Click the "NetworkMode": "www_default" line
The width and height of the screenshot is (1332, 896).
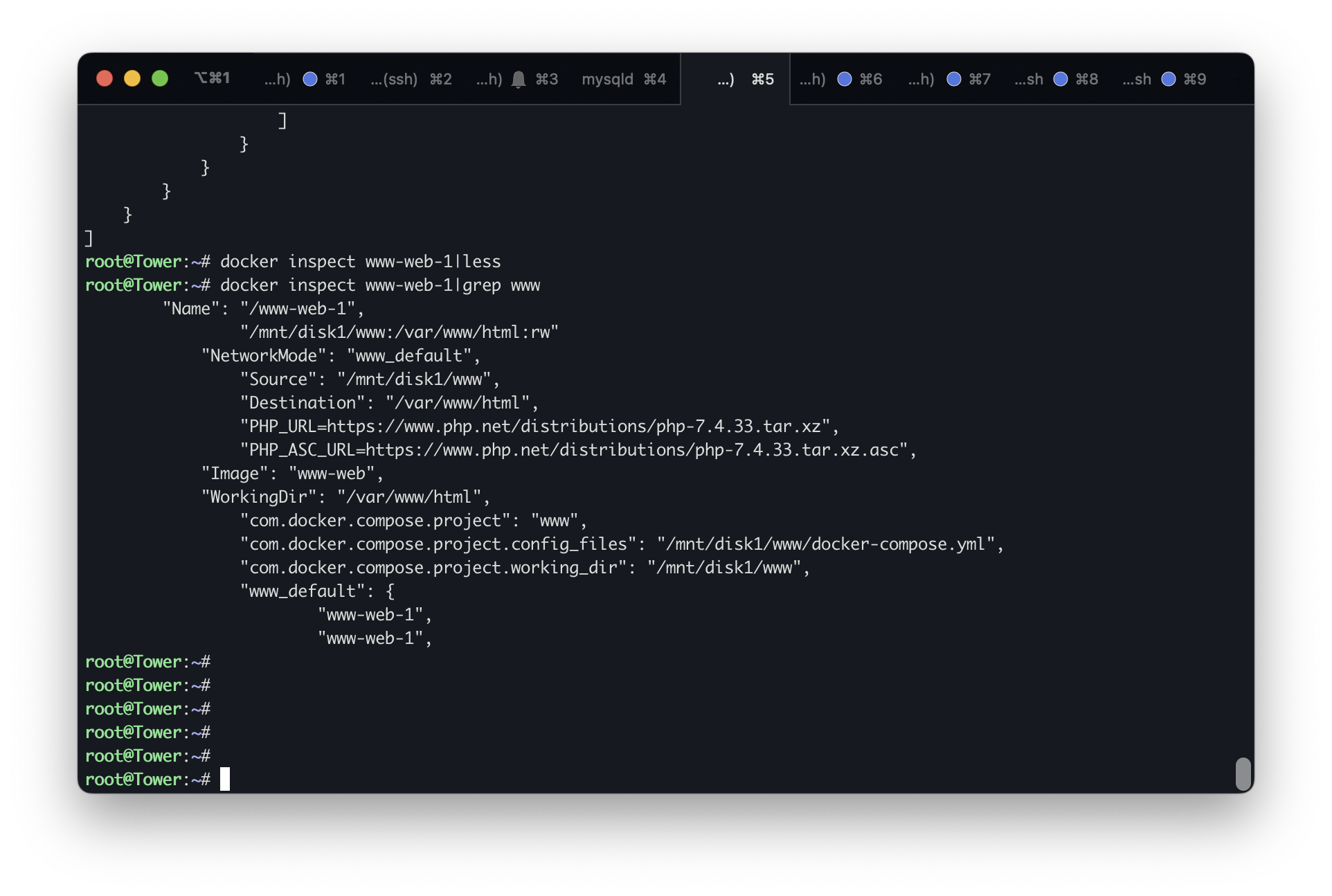click(341, 356)
